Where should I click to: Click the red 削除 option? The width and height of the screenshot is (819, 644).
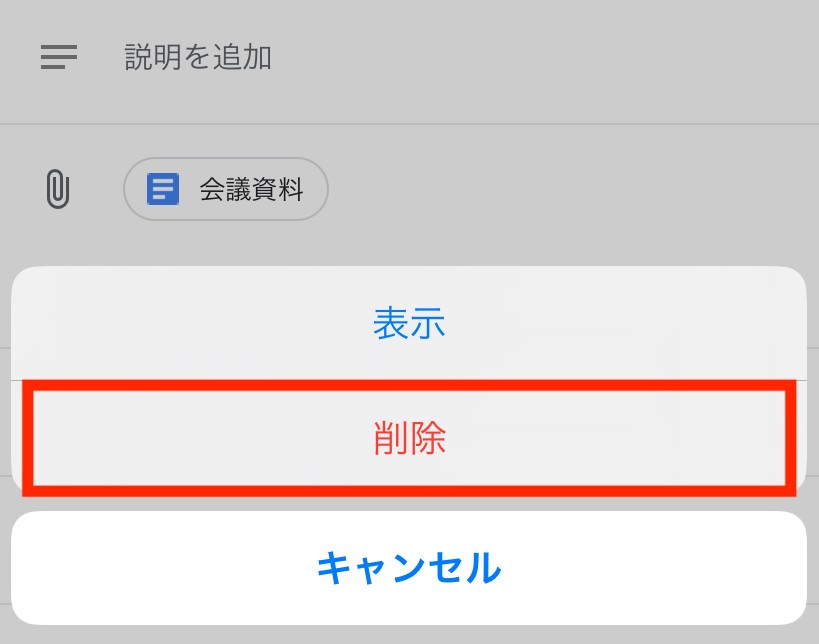409,438
